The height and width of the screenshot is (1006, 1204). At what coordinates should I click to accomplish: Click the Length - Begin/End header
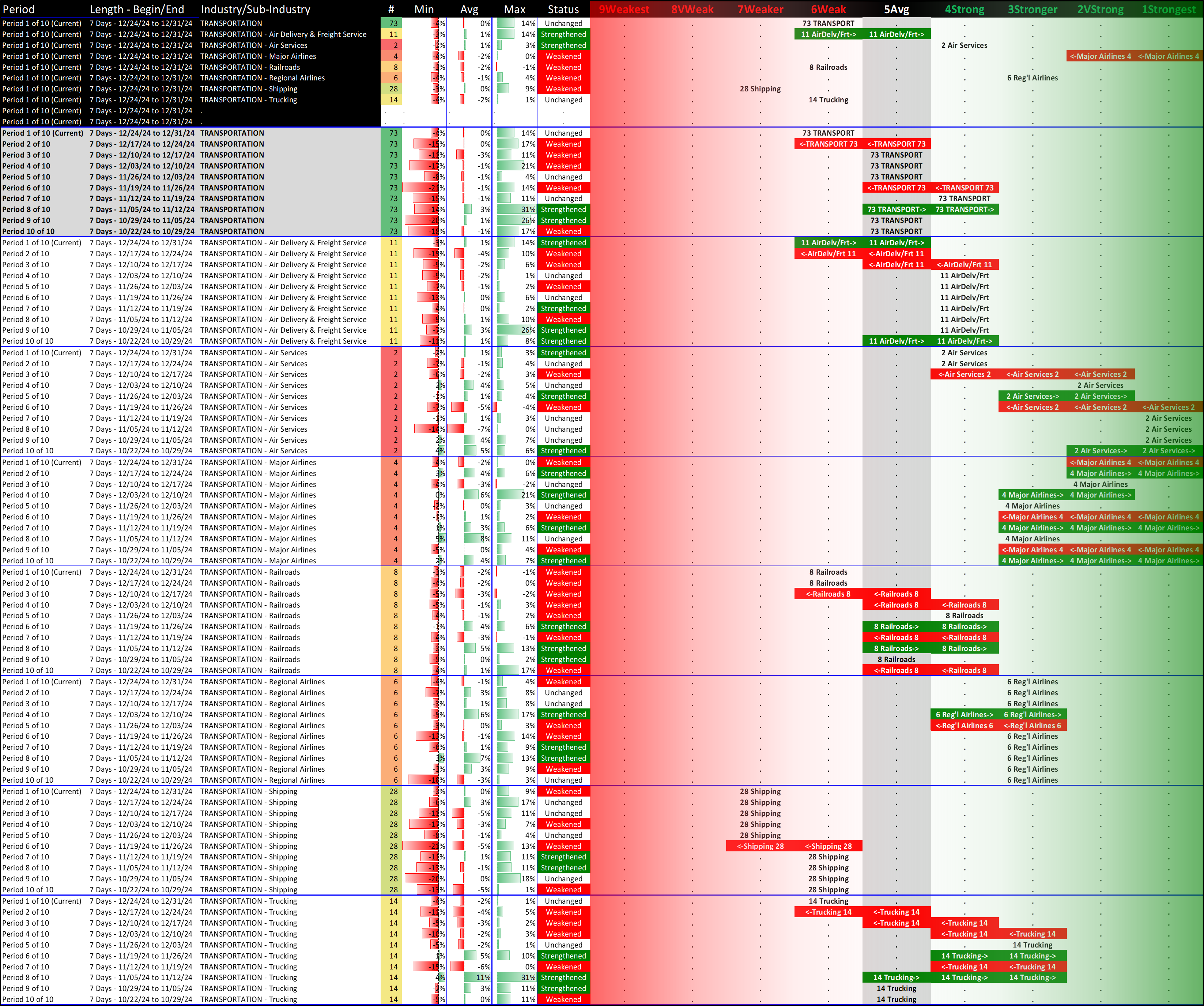[x=137, y=9]
